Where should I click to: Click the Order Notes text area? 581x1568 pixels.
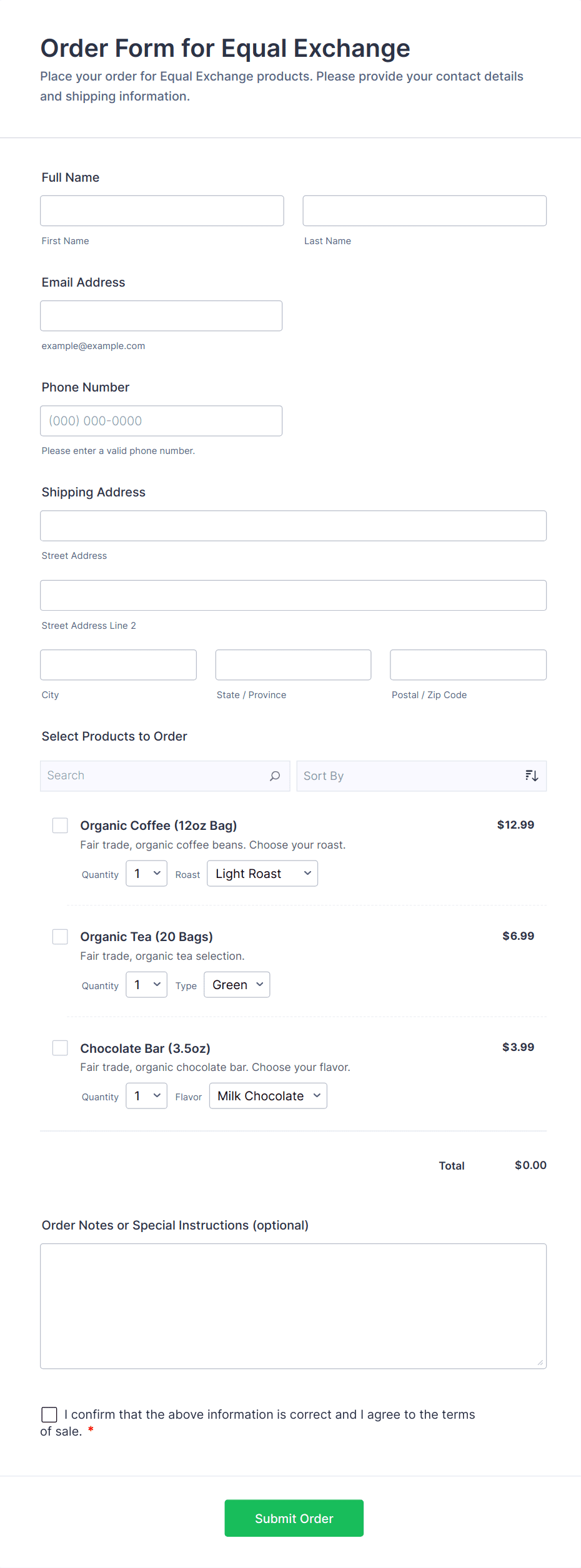tap(293, 1306)
